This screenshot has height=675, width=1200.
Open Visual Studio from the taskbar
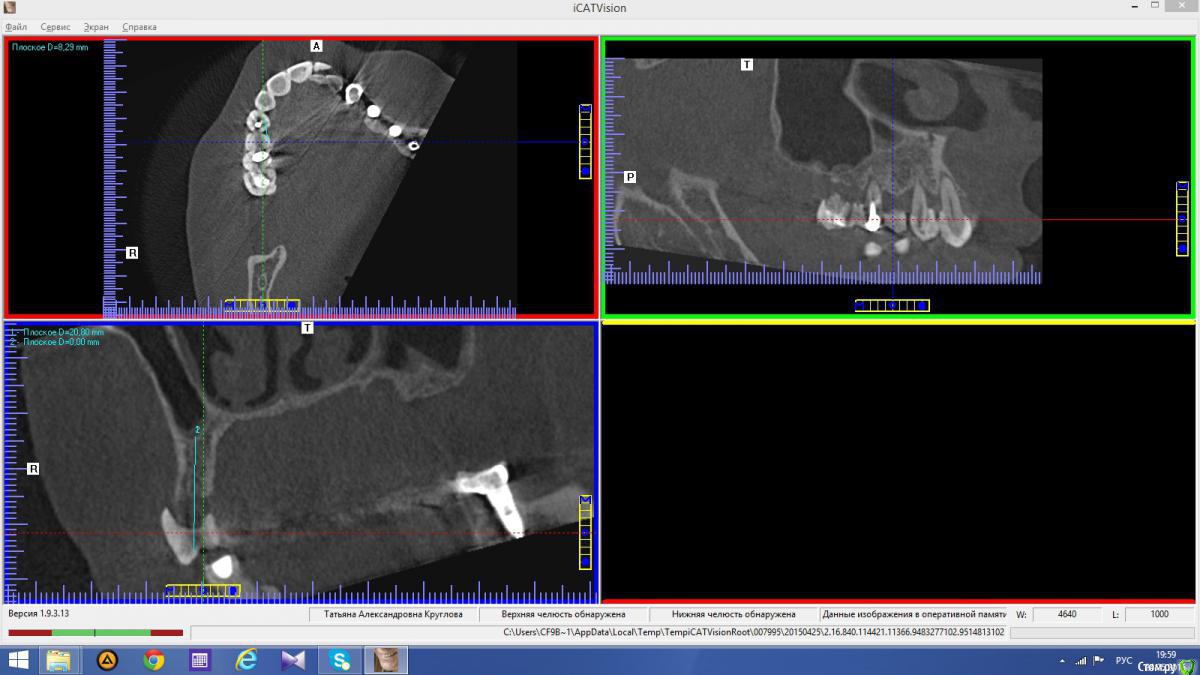293,660
